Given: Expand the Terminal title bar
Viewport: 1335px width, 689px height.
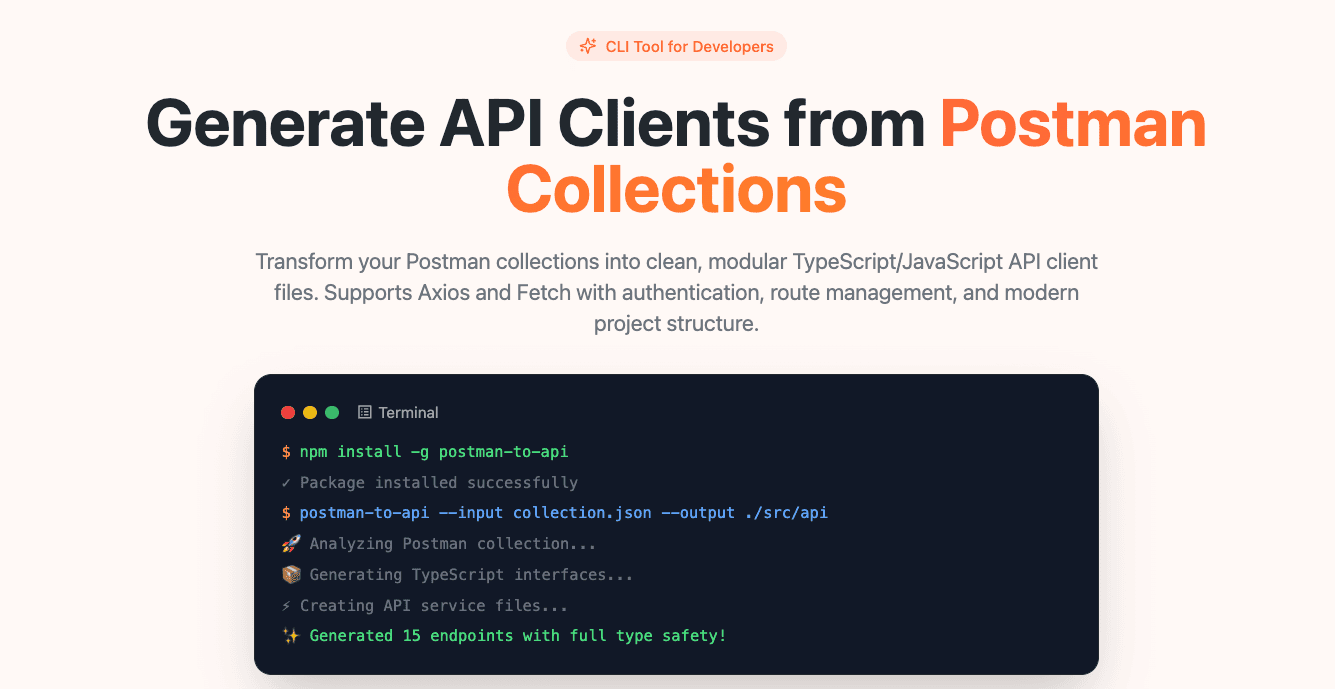Looking at the screenshot, I should (x=676, y=412).
